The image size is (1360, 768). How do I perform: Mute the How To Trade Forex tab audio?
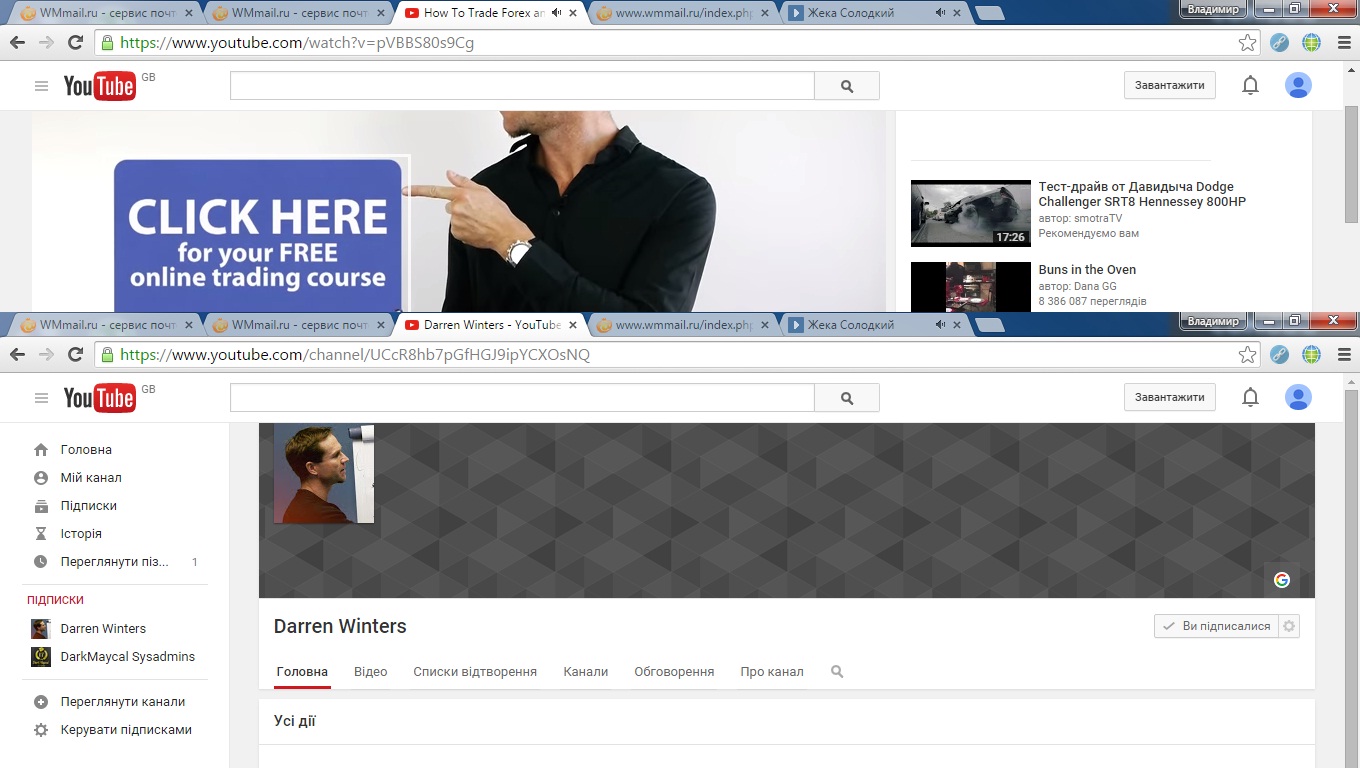pyautogui.click(x=556, y=13)
